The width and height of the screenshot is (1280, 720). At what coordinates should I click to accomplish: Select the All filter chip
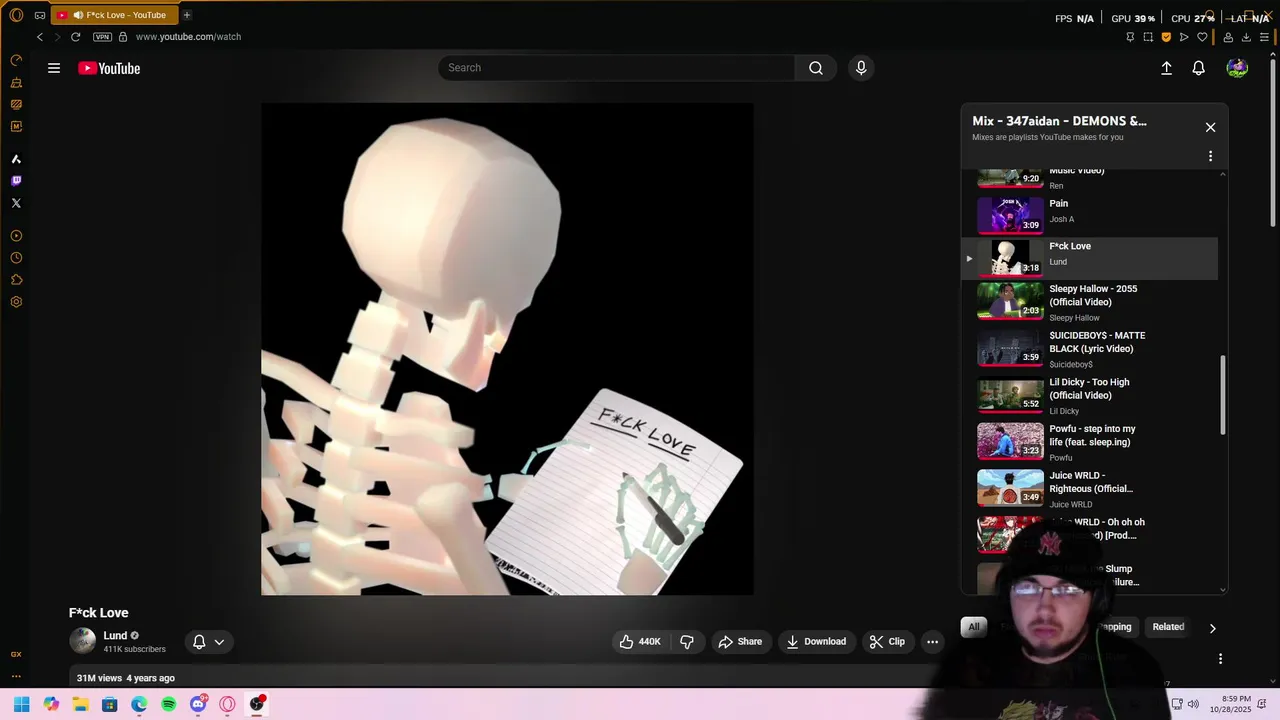pos(973,627)
